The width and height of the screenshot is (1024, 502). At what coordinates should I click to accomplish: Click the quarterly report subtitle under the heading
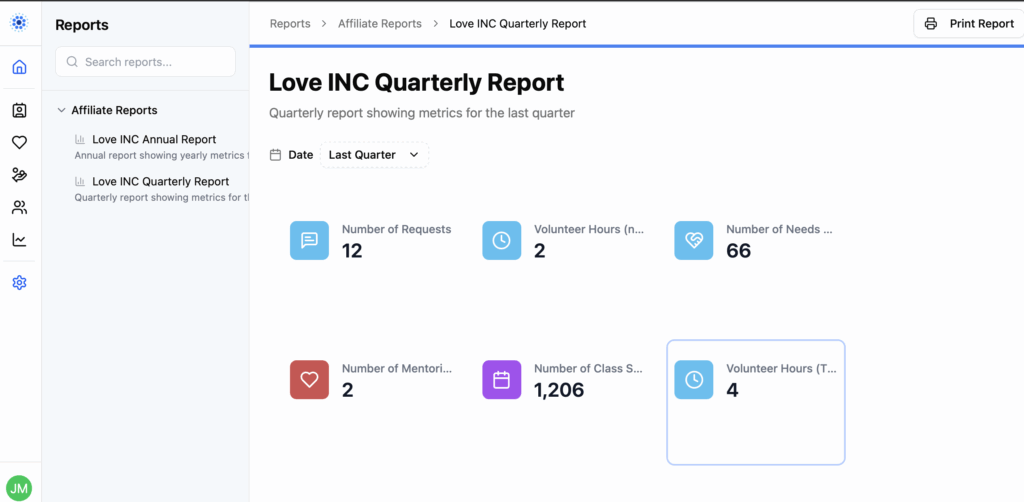coord(422,113)
